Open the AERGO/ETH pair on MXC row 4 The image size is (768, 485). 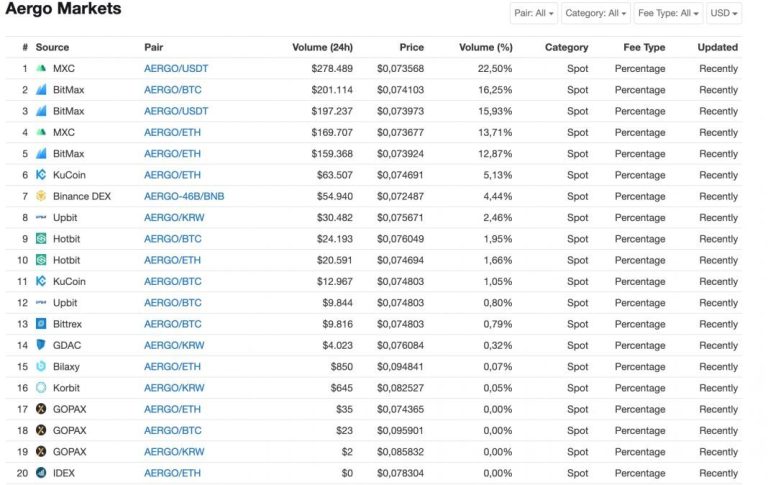[x=172, y=132]
